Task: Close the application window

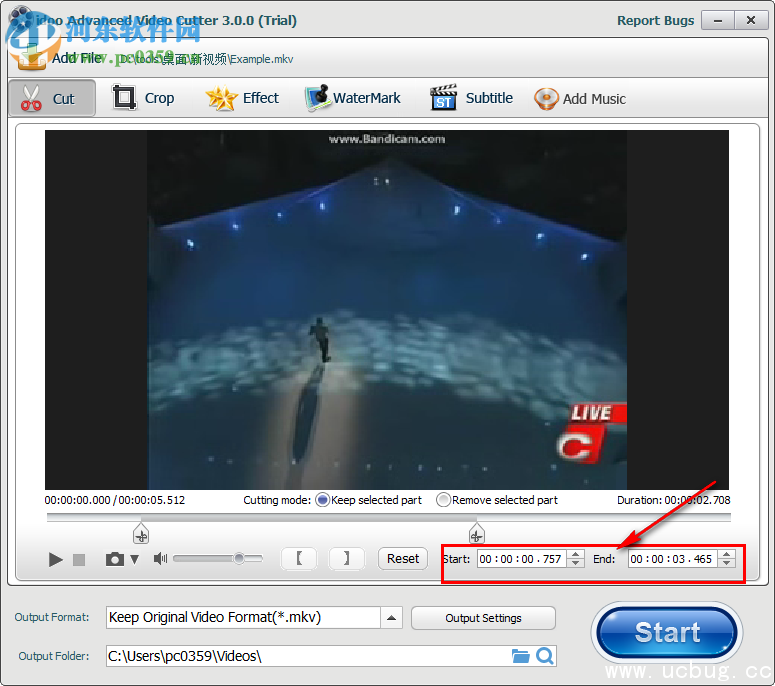Action: point(751,21)
